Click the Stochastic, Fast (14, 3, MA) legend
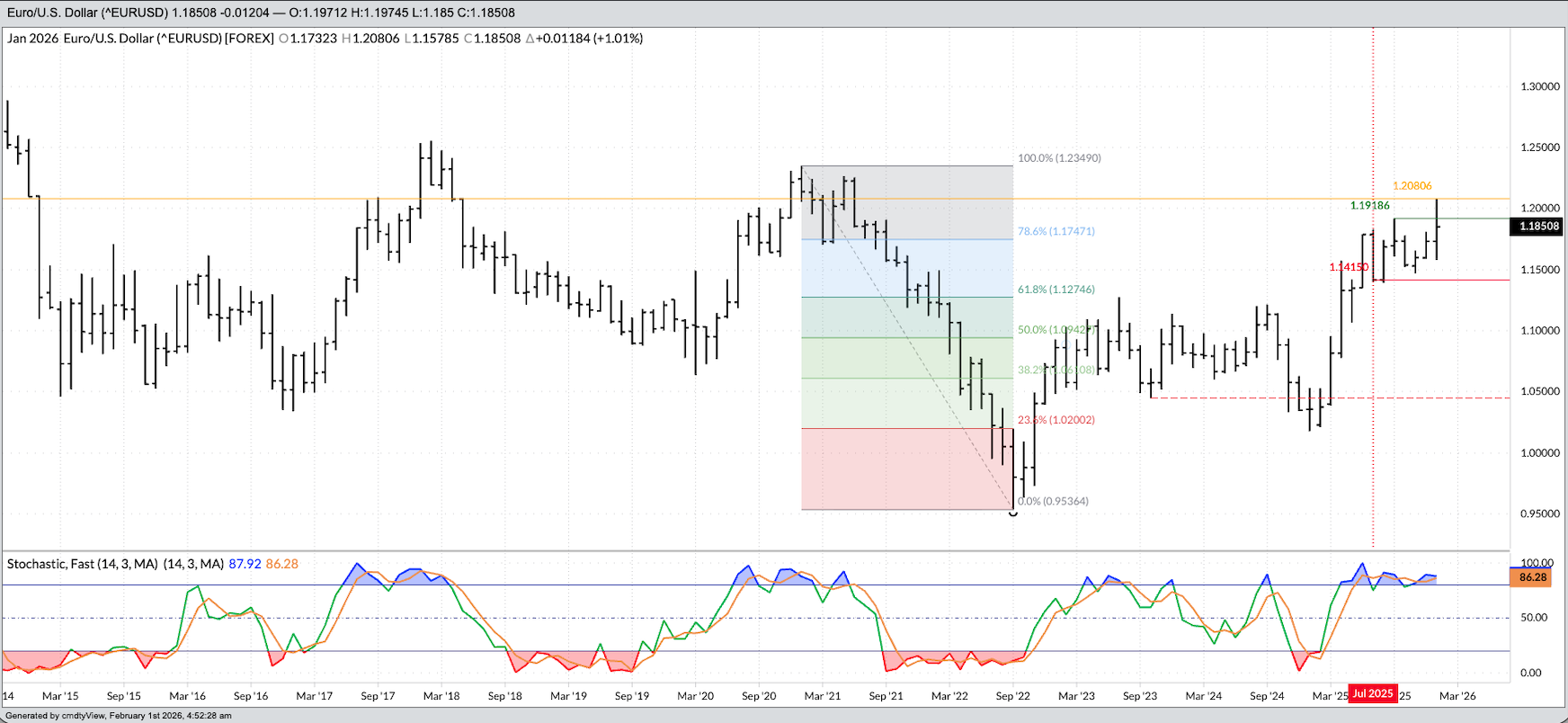1568x723 pixels. (x=115, y=564)
